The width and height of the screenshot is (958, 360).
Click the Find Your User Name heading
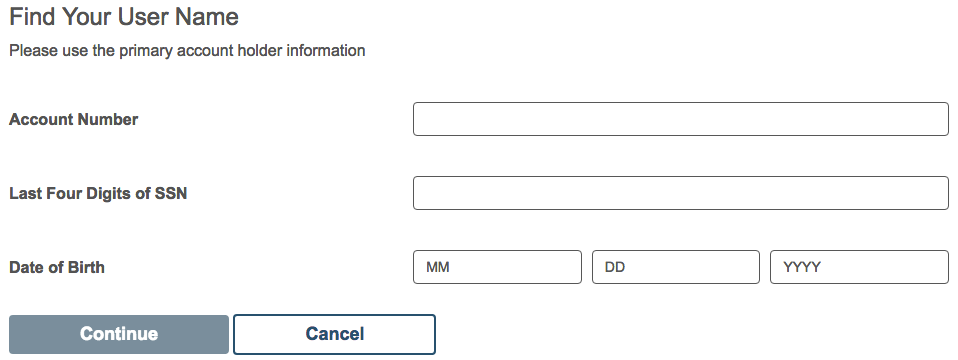124,17
